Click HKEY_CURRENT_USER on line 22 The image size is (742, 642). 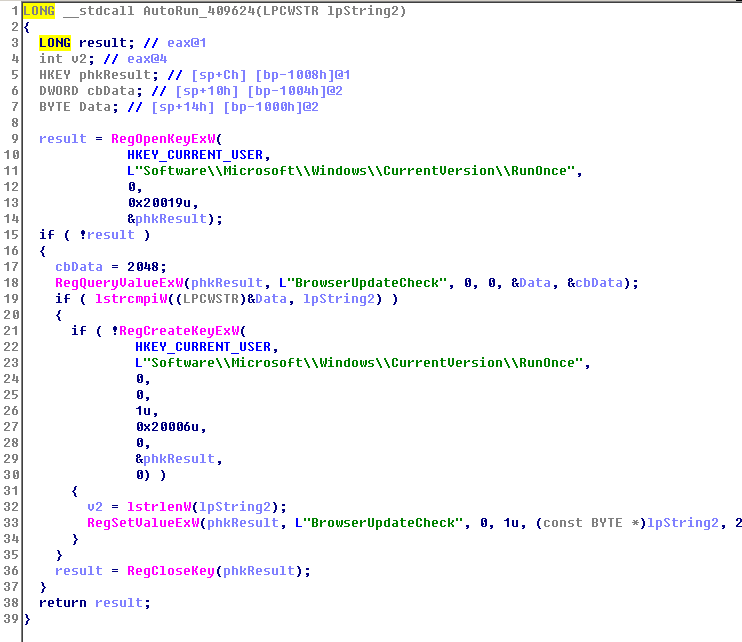203,347
